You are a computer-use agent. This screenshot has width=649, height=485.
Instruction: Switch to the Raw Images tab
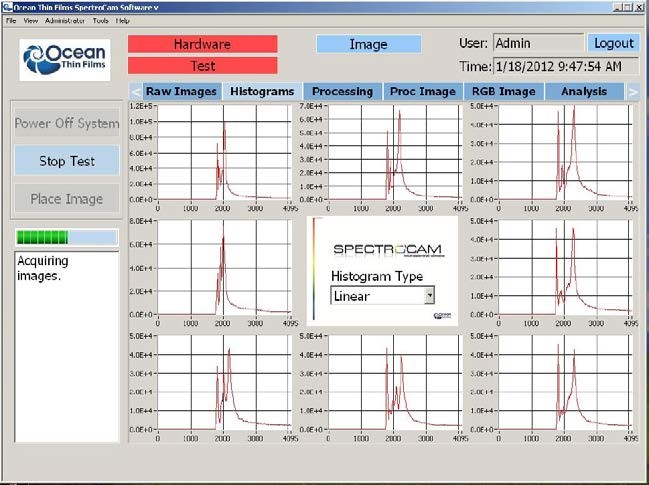181,91
